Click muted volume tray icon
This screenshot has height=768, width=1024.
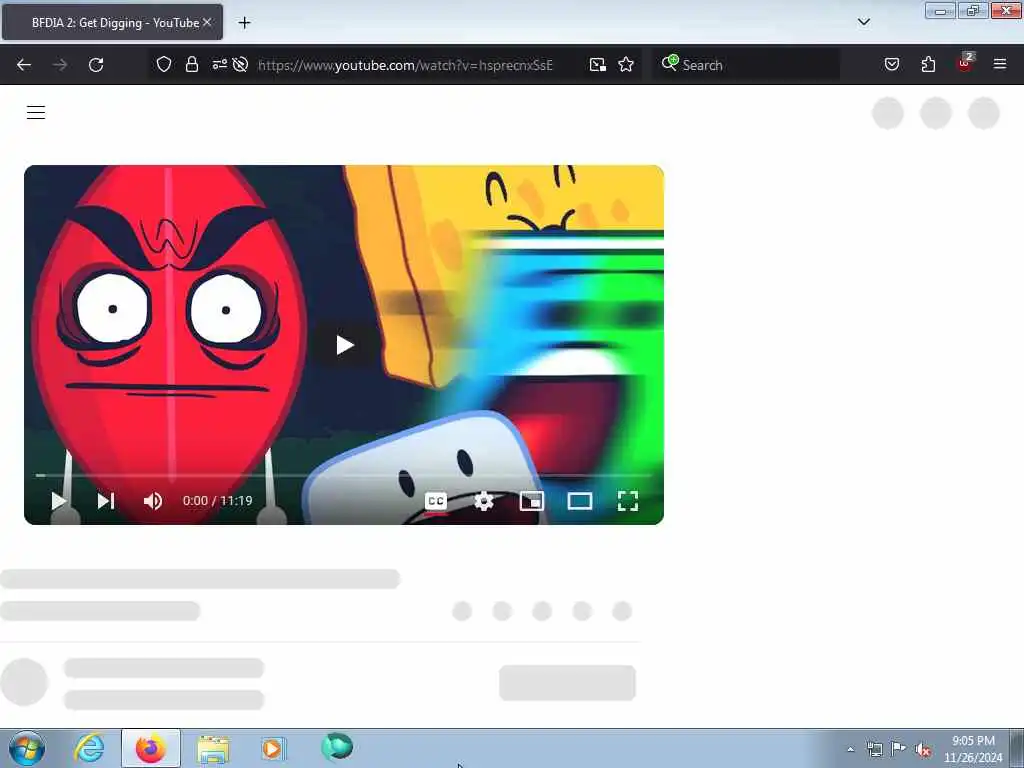(x=923, y=749)
